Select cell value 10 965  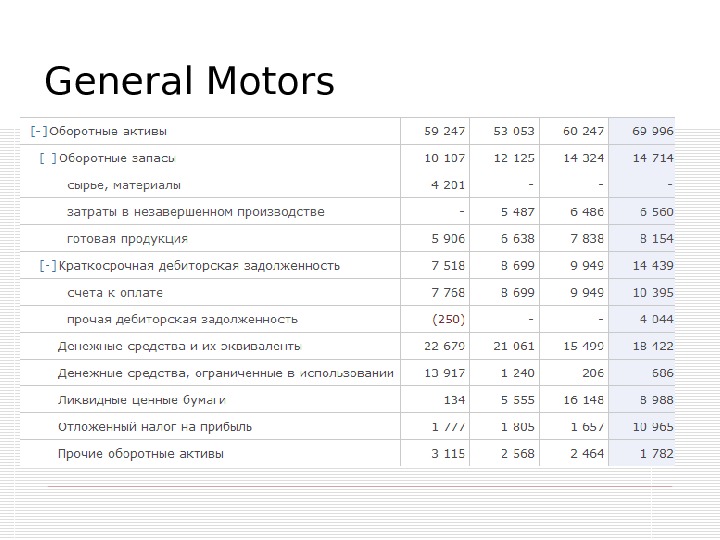[652, 427]
